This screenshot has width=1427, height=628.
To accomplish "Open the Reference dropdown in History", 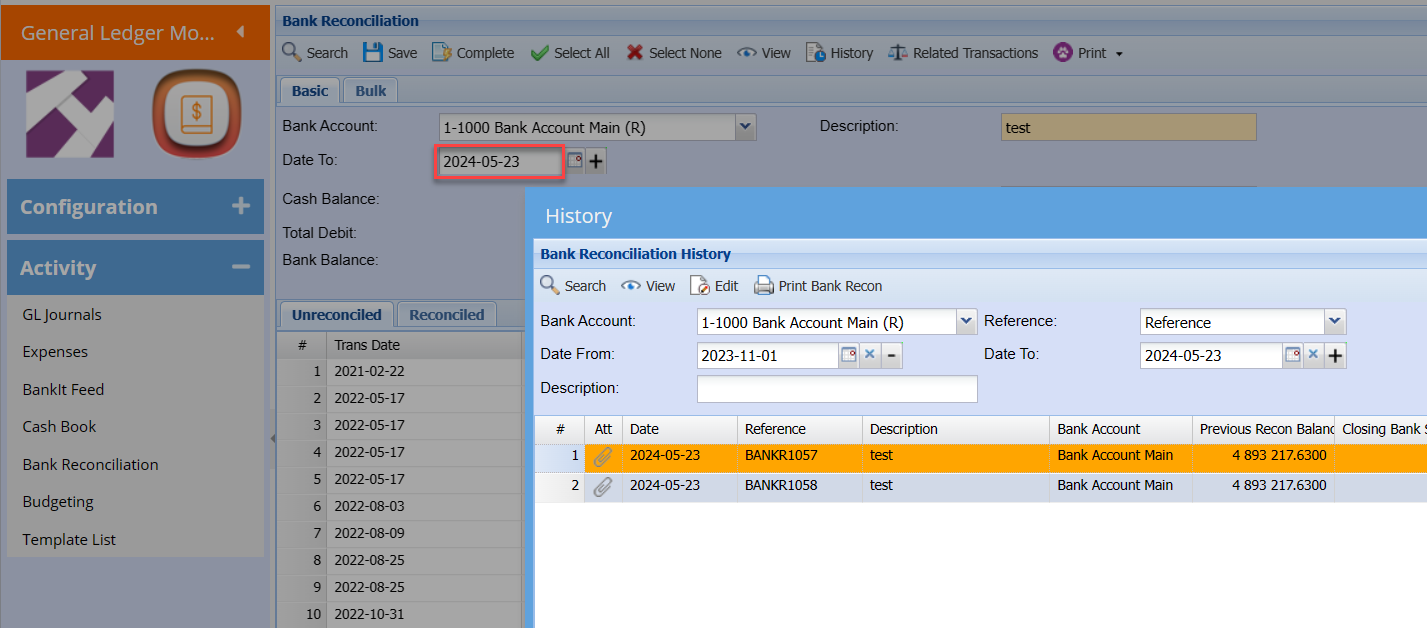I will (1335, 322).
